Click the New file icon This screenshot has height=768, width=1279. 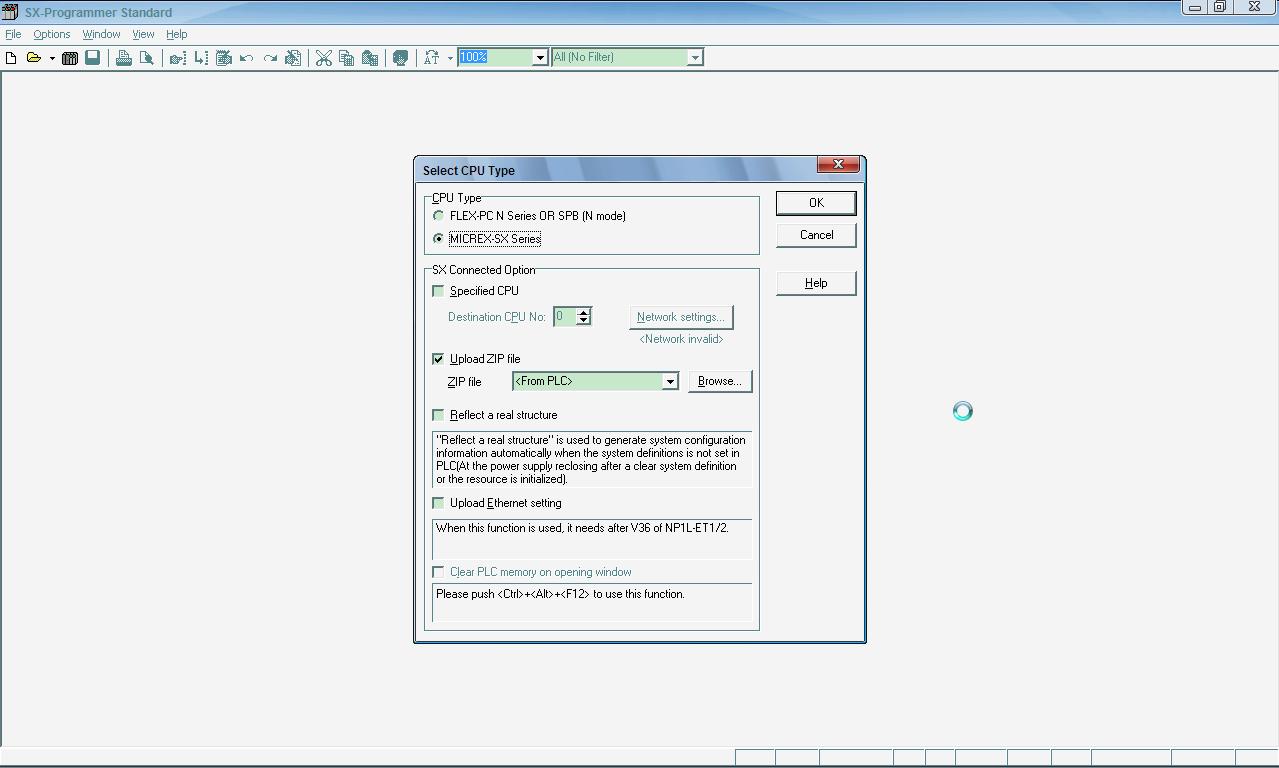(x=11, y=58)
